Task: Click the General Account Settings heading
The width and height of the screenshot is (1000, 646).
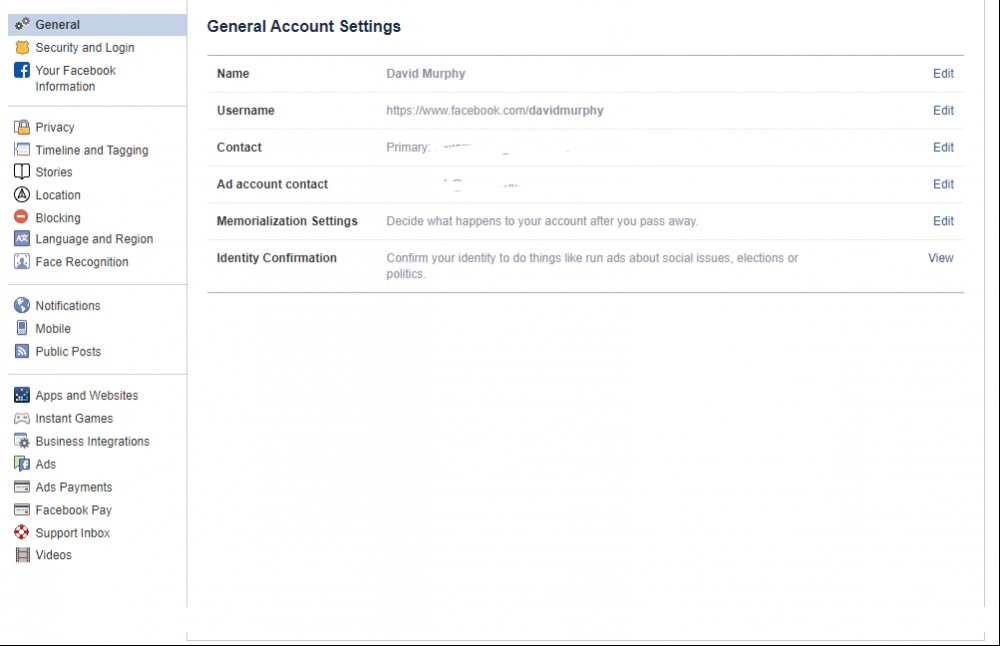Action: [x=304, y=26]
